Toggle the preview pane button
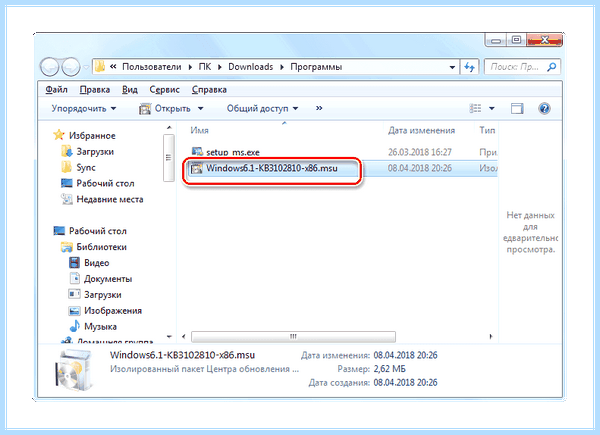 517,109
